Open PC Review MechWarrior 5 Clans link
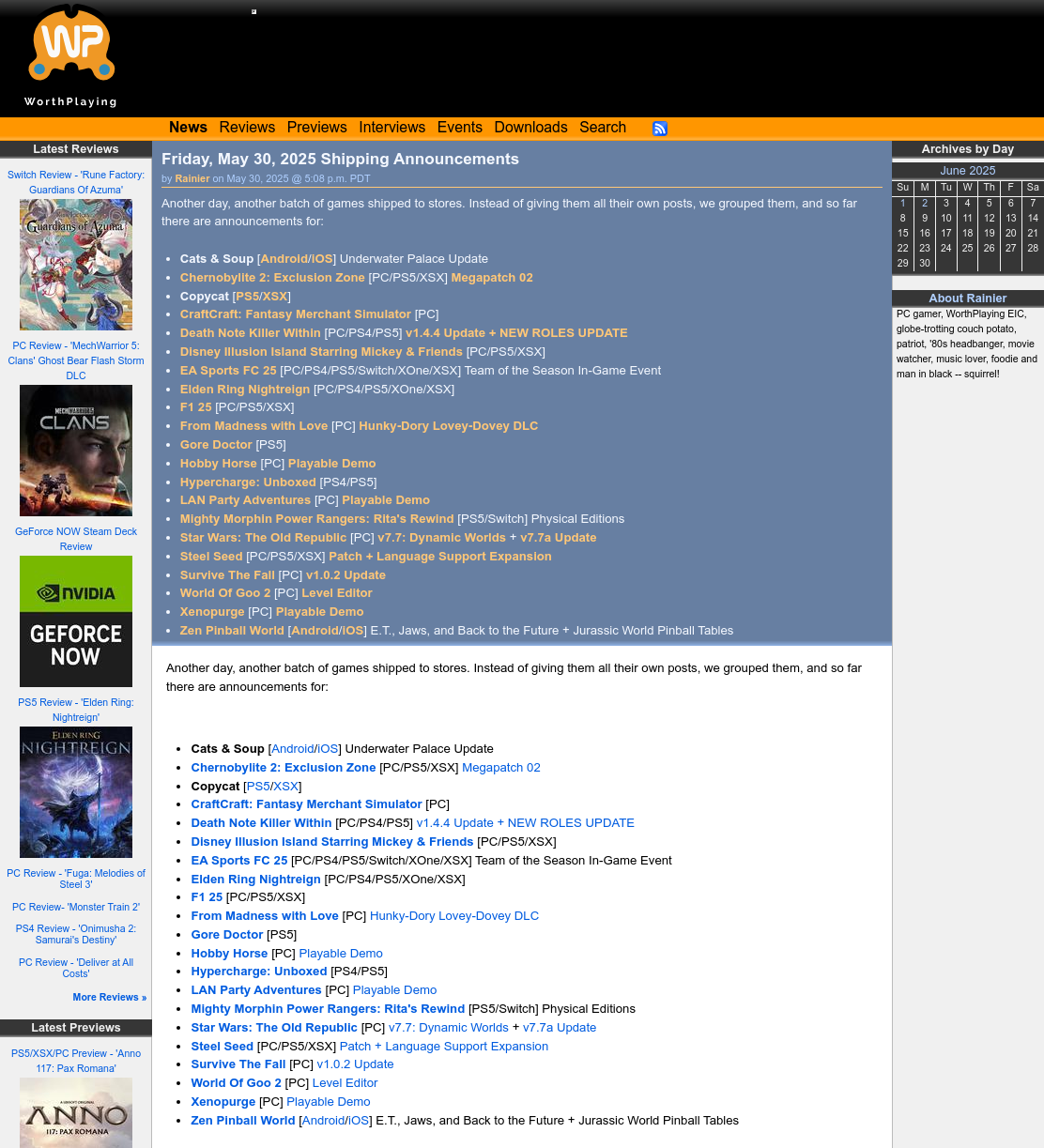Image resolution: width=1044 pixels, height=1148 pixels. click(76, 360)
